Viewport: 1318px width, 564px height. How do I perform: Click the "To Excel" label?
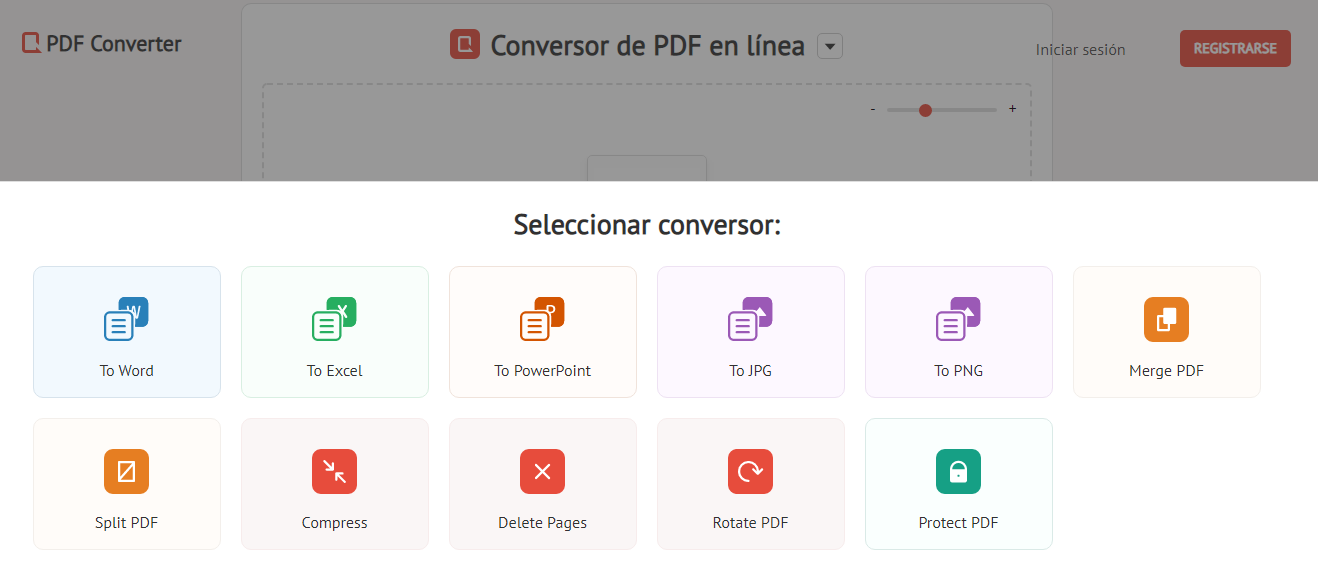tap(335, 371)
